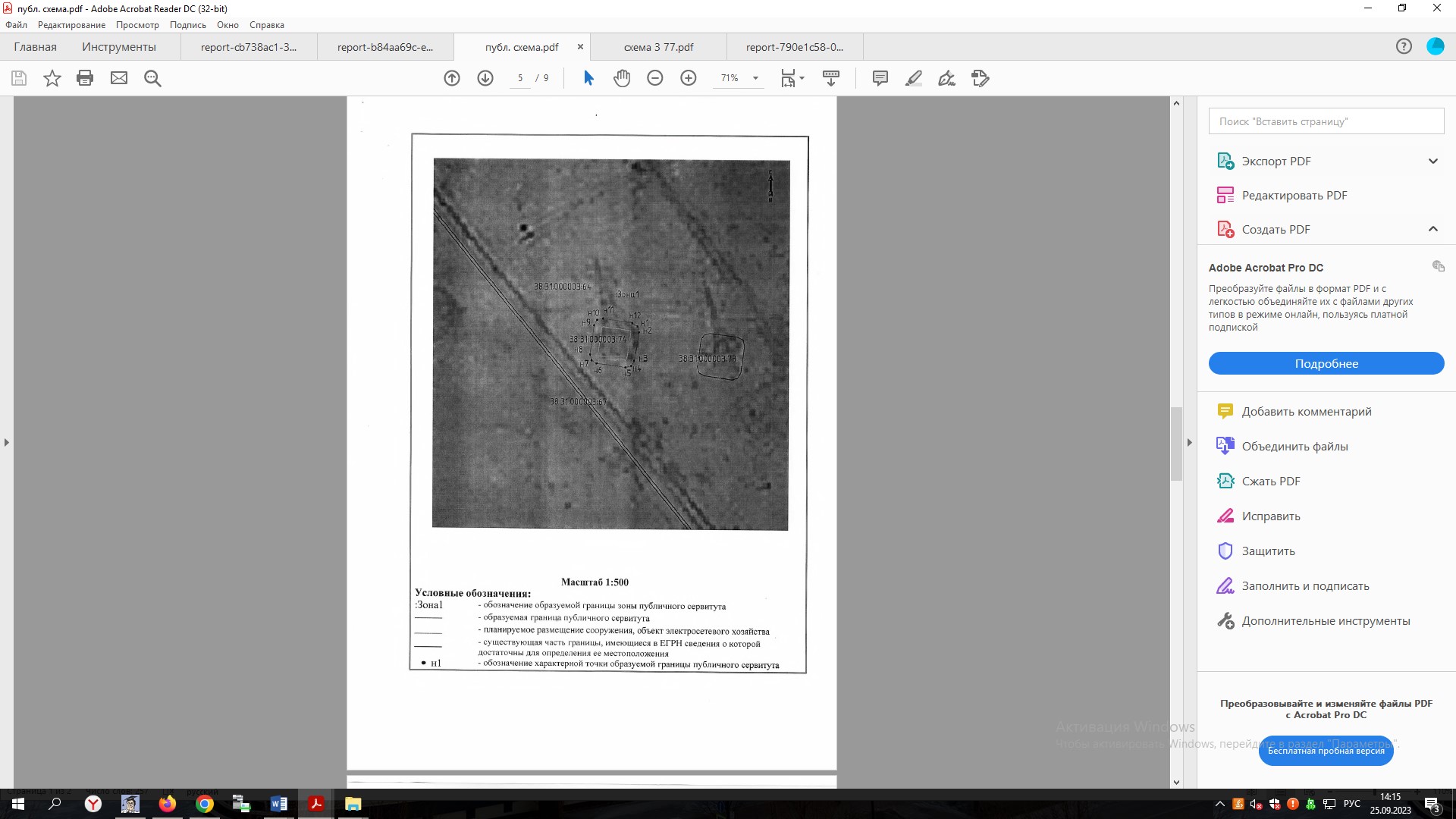The image size is (1456, 819).
Task: Click the scroll down arrow of document
Action: (1176, 782)
